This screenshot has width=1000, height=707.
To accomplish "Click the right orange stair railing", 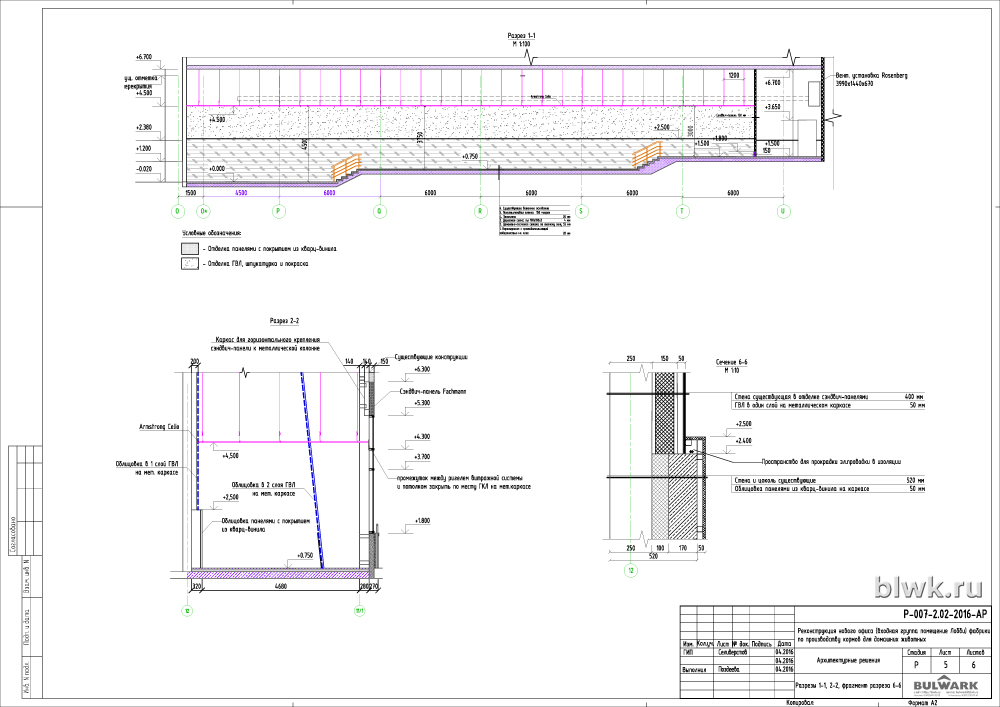I will tap(648, 154).
